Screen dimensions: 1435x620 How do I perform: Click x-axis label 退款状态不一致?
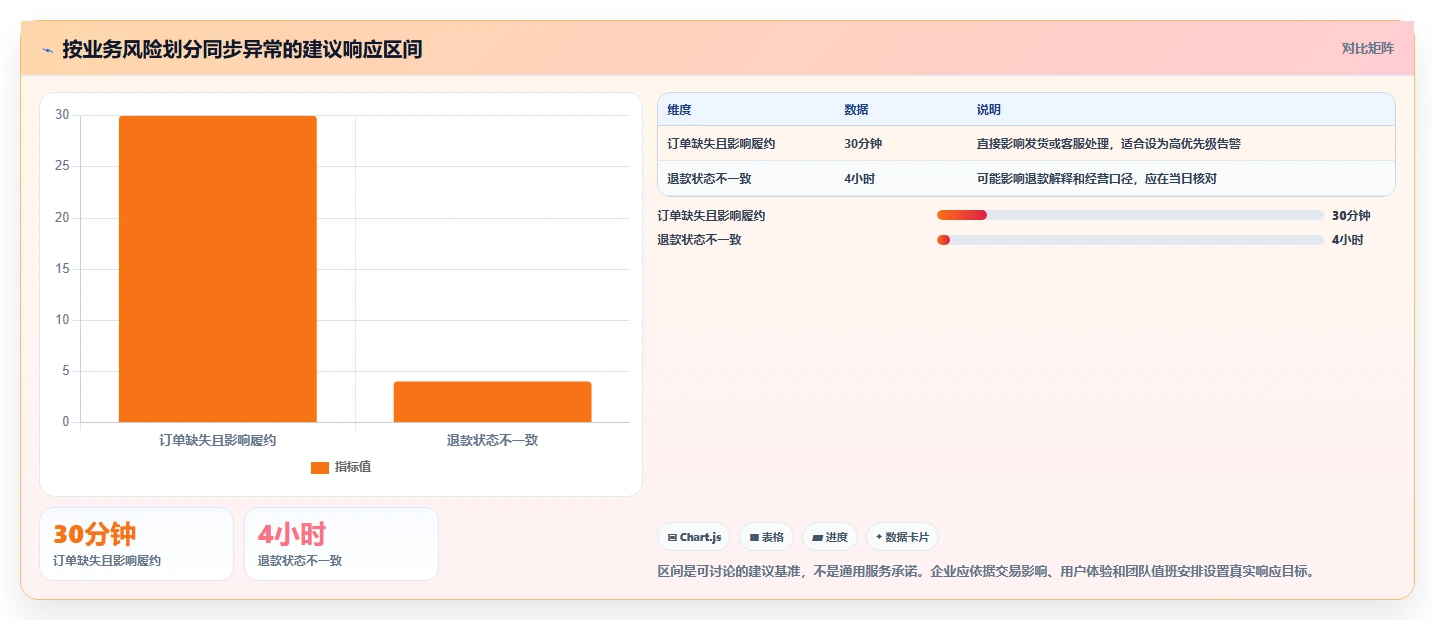(492, 440)
